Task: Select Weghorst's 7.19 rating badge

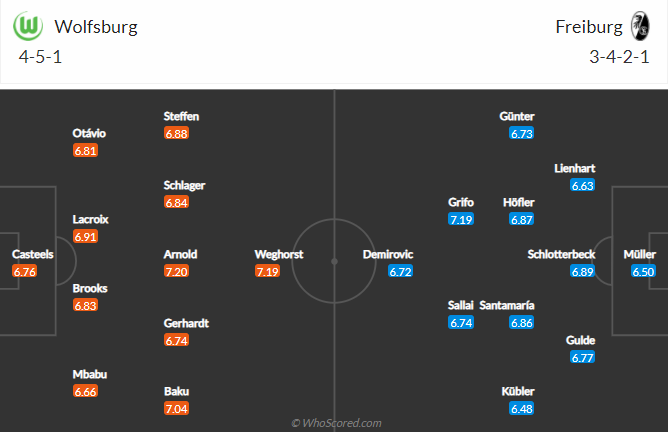Action: click(x=267, y=271)
